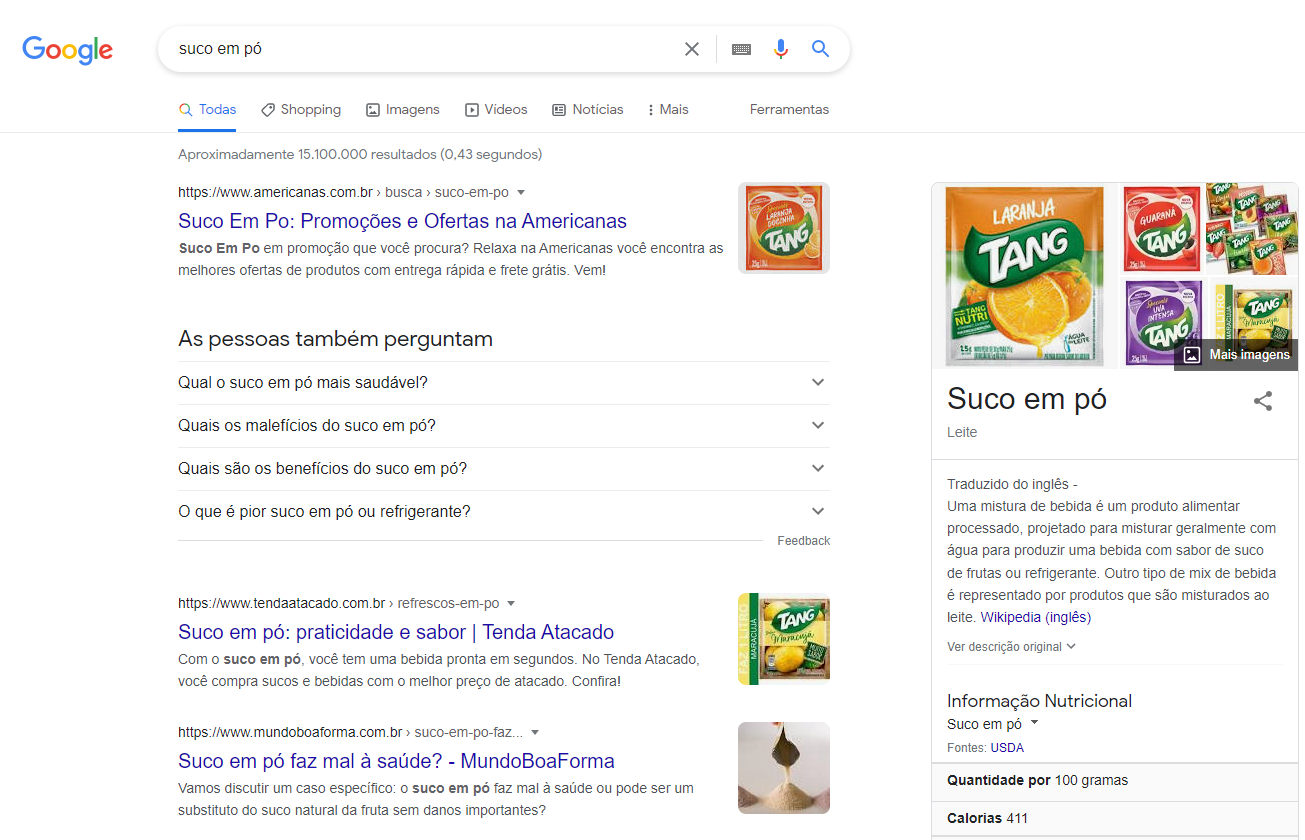Clear the search box with X icon
This screenshot has width=1305, height=840.
pos(692,49)
